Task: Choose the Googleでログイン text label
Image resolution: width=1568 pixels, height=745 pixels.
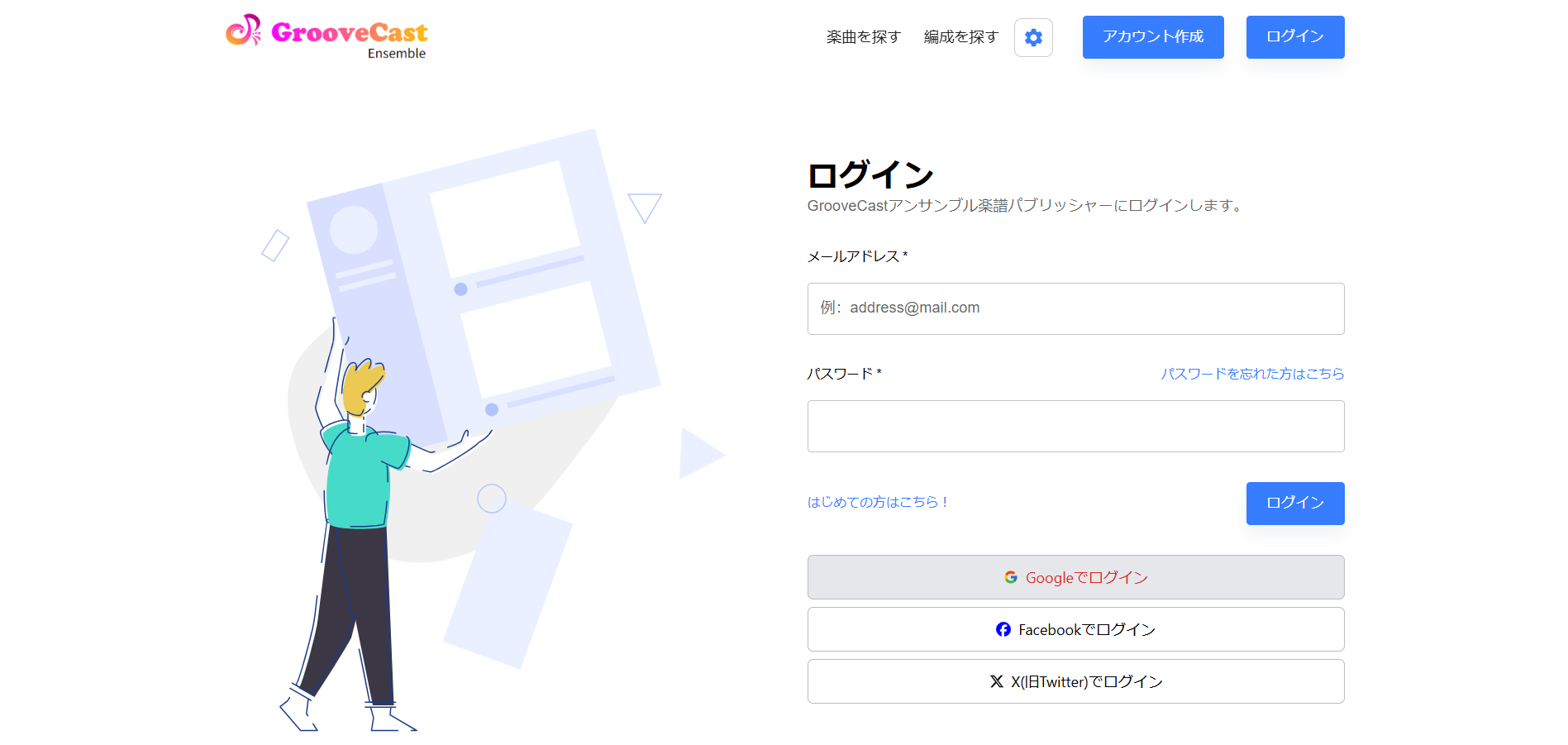Action: click(1086, 578)
